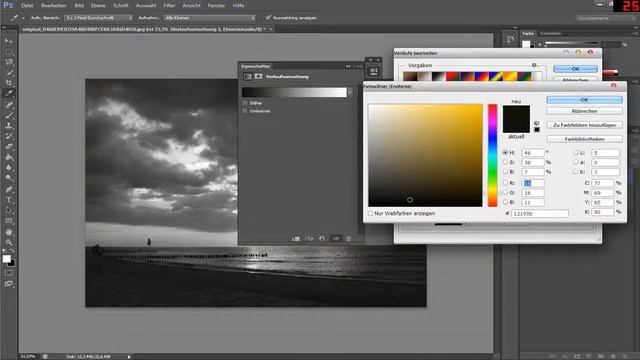The image size is (640, 360).
Task: Select the G green radio button
Action: (505, 192)
